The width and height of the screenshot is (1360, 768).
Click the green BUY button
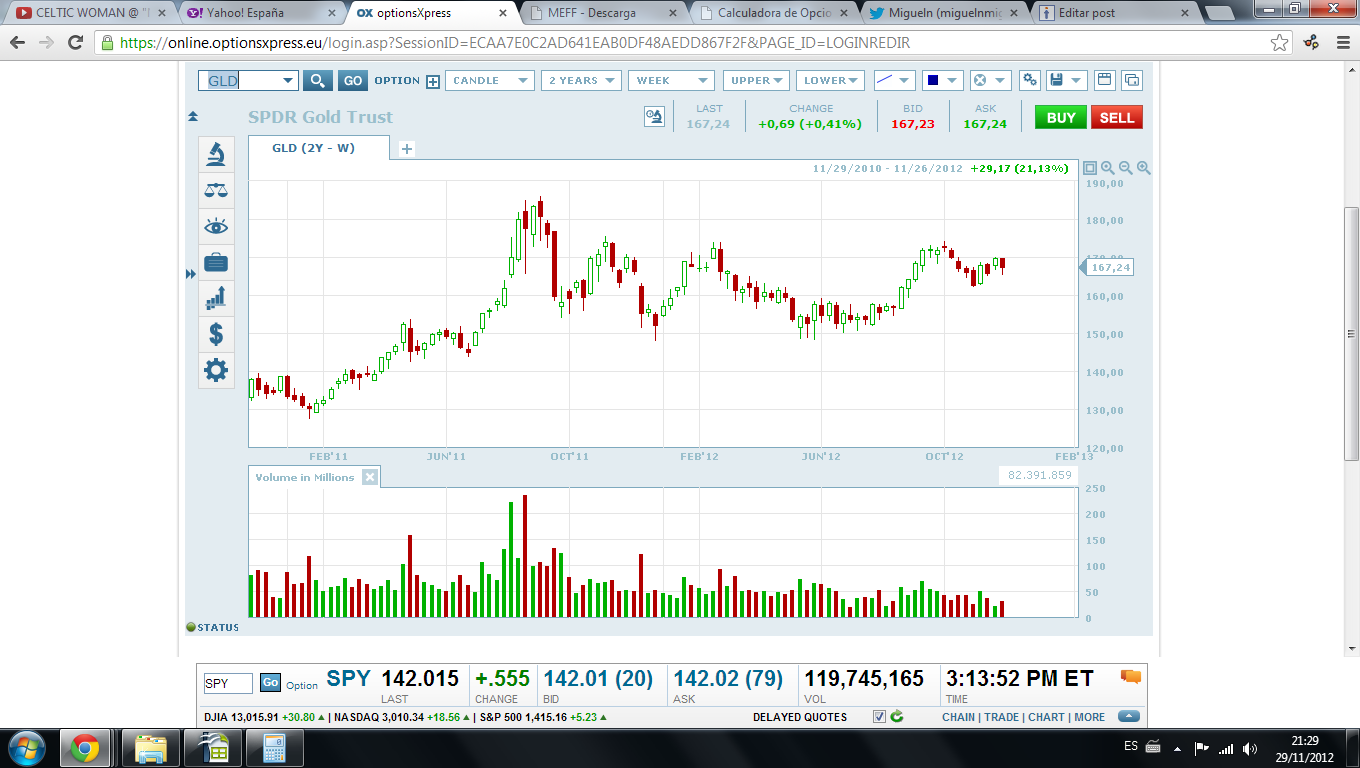(1061, 117)
